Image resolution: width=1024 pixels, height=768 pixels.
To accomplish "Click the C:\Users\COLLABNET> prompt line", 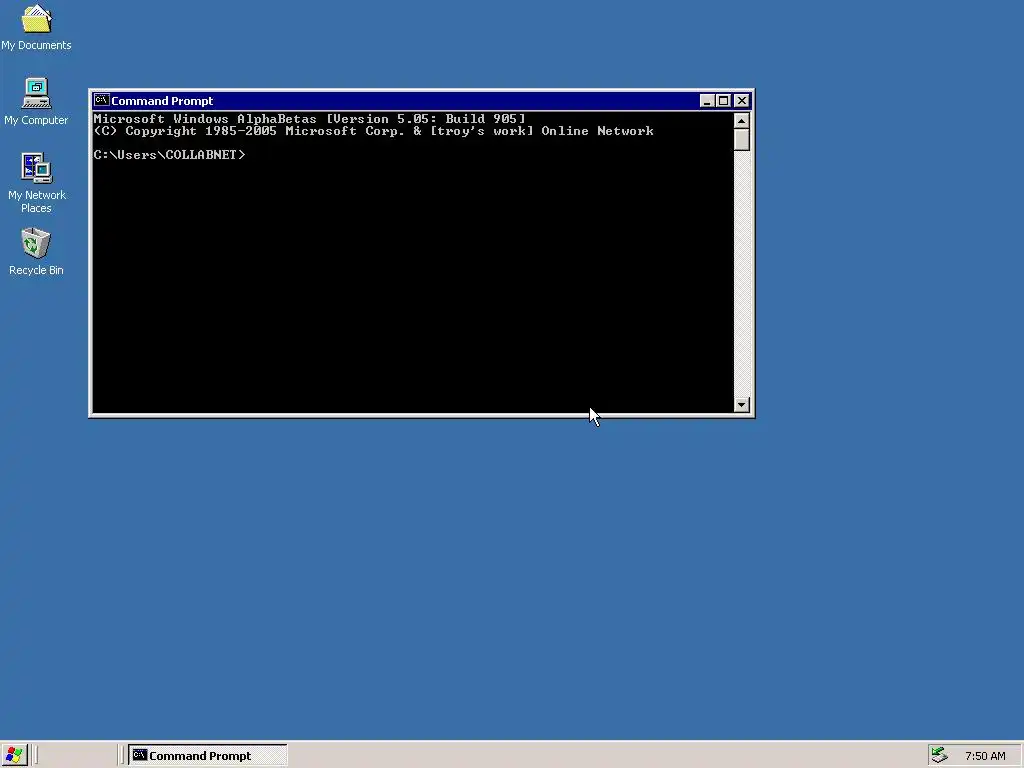I will 169,155.
